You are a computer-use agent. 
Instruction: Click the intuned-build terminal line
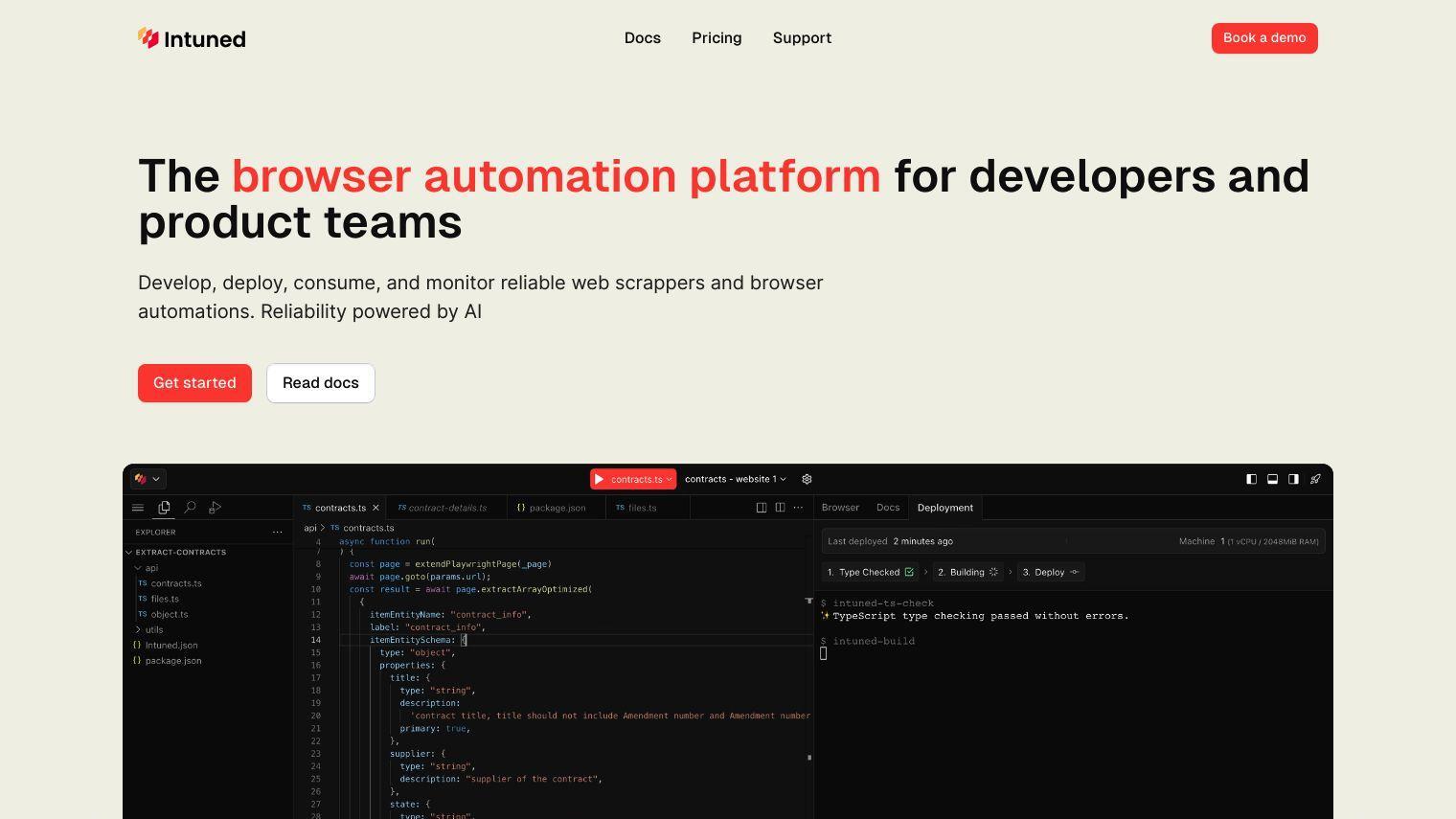867,641
